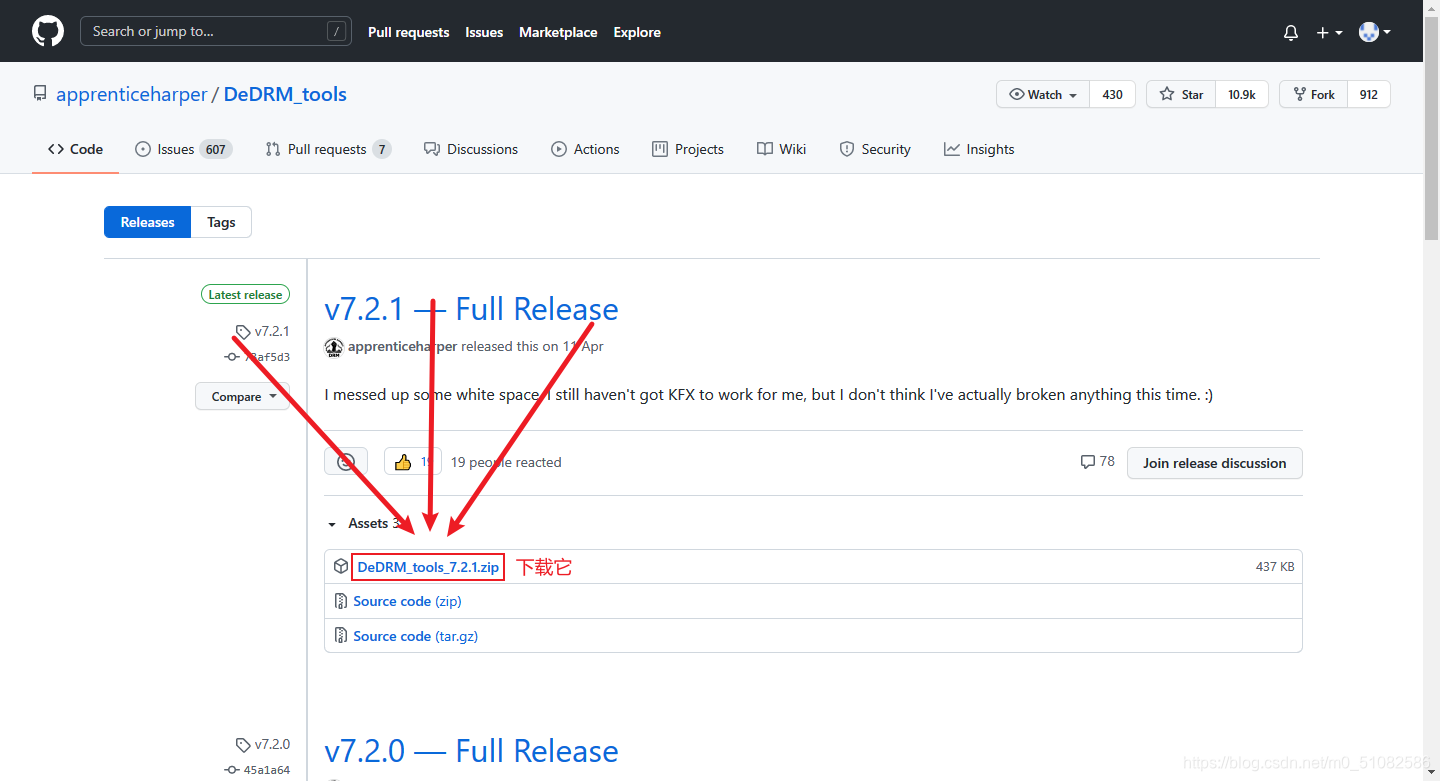Click the 19 people reacted text
Screen dimensions: 1440x781
506,462
